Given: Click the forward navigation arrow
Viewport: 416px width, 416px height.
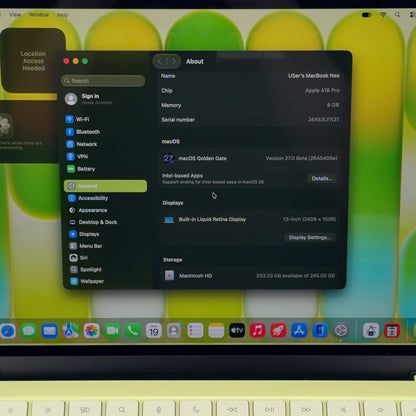Looking at the screenshot, I should click(x=173, y=61).
